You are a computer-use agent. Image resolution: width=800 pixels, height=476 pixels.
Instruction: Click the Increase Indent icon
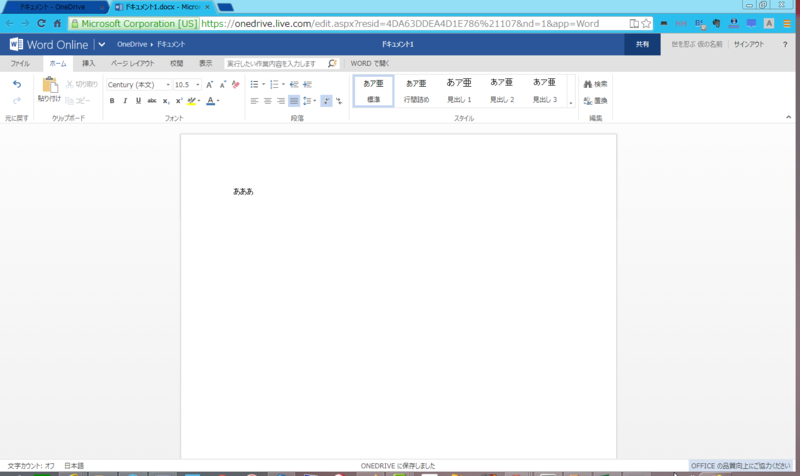coord(307,84)
